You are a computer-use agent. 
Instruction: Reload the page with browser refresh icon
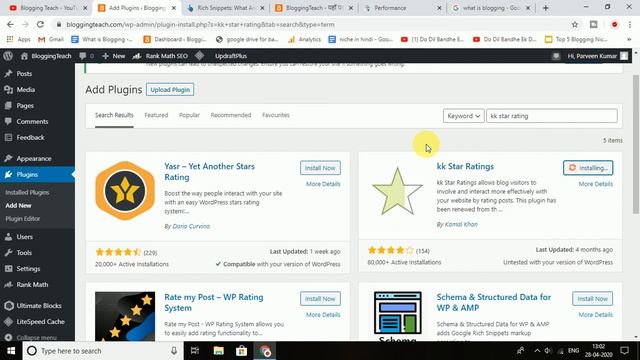(x=40, y=24)
